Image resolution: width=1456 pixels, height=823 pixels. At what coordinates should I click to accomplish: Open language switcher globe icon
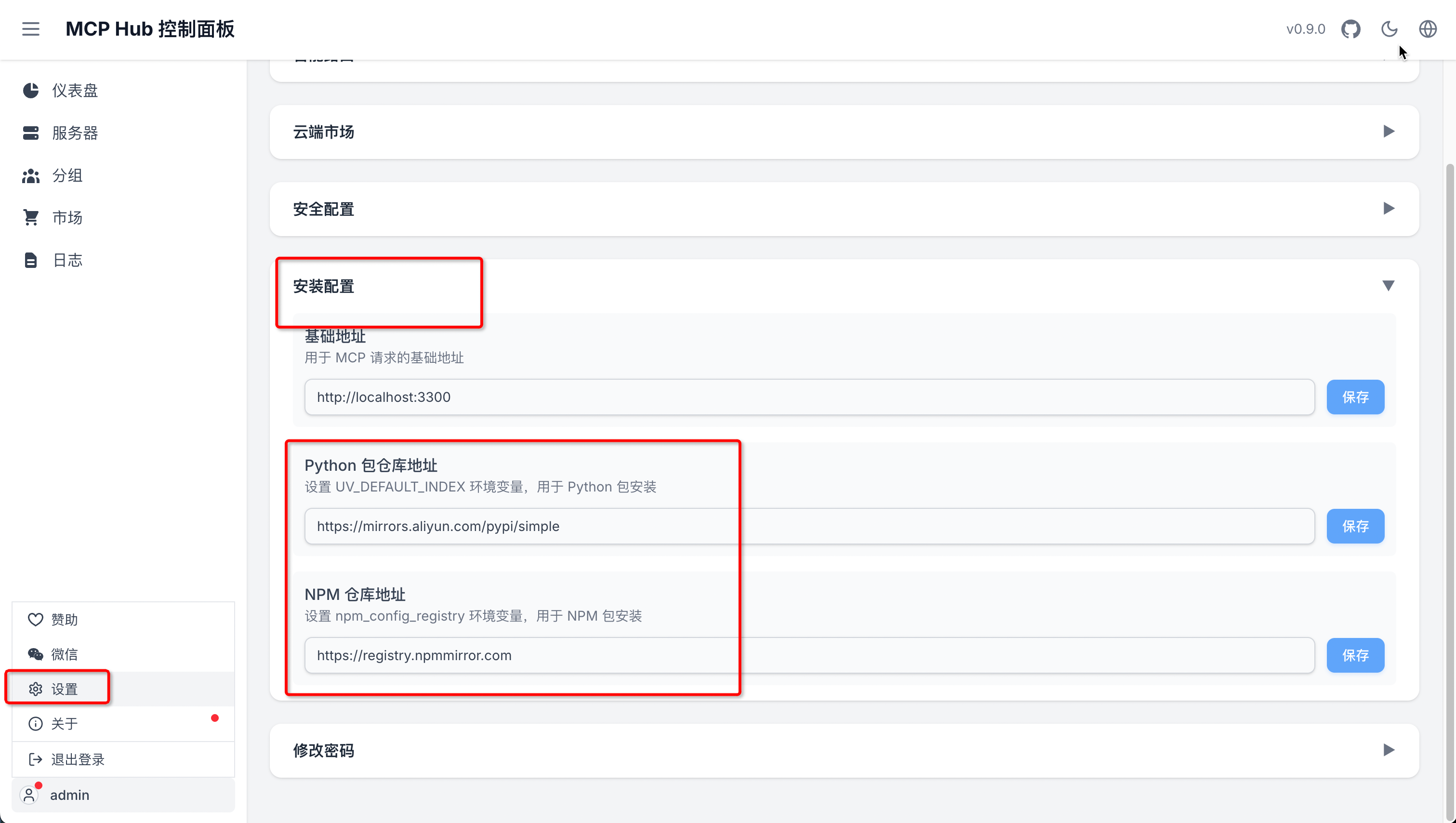[1428, 29]
